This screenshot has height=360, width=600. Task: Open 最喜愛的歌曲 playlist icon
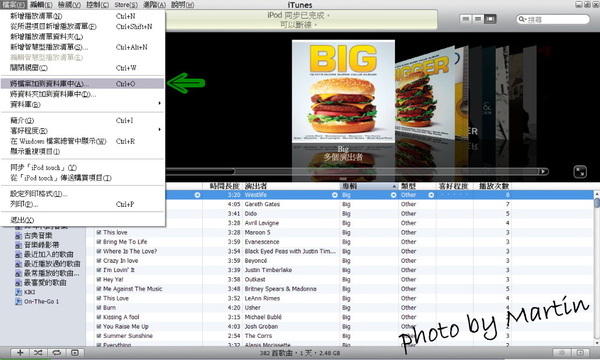pos(18,283)
